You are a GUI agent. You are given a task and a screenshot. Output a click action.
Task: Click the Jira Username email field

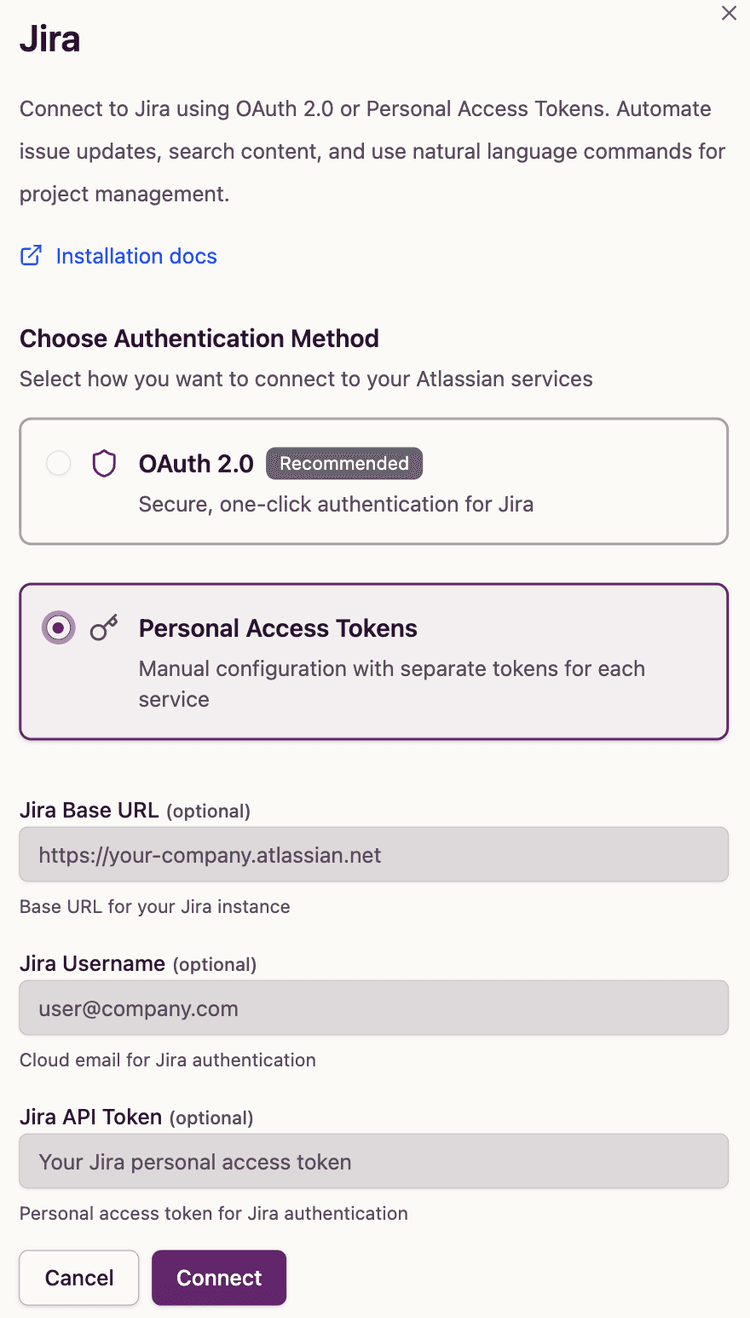click(x=373, y=1008)
